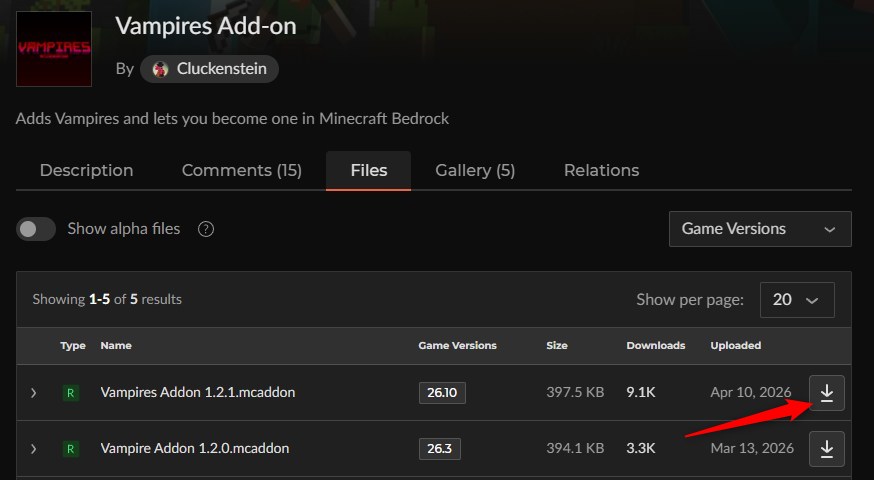Viewport: 874px width, 480px height.
Task: Open the Relations tab
Action: pos(601,171)
